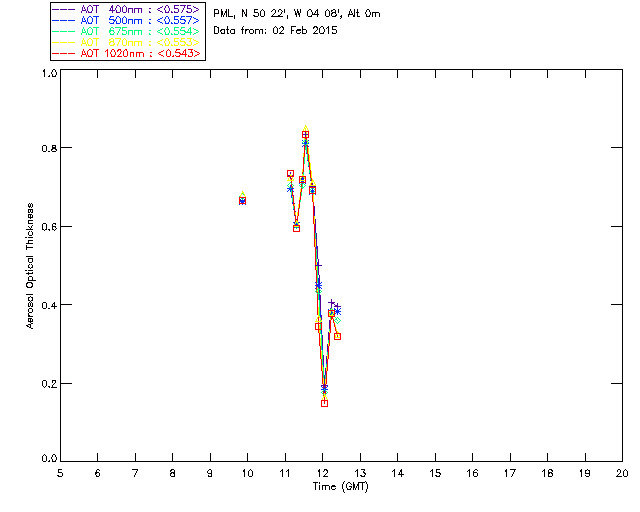Select the AOT 400nm legend entry

click(x=126, y=9)
